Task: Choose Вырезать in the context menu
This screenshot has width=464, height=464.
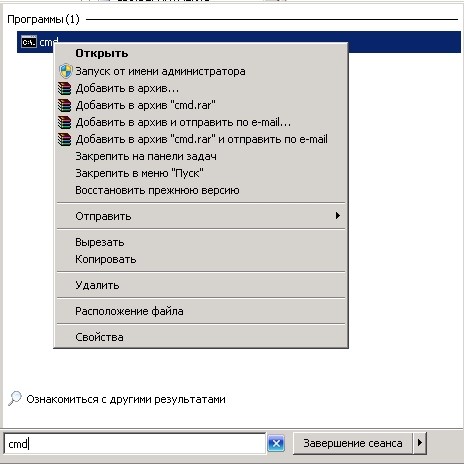Action: [x=201, y=242]
